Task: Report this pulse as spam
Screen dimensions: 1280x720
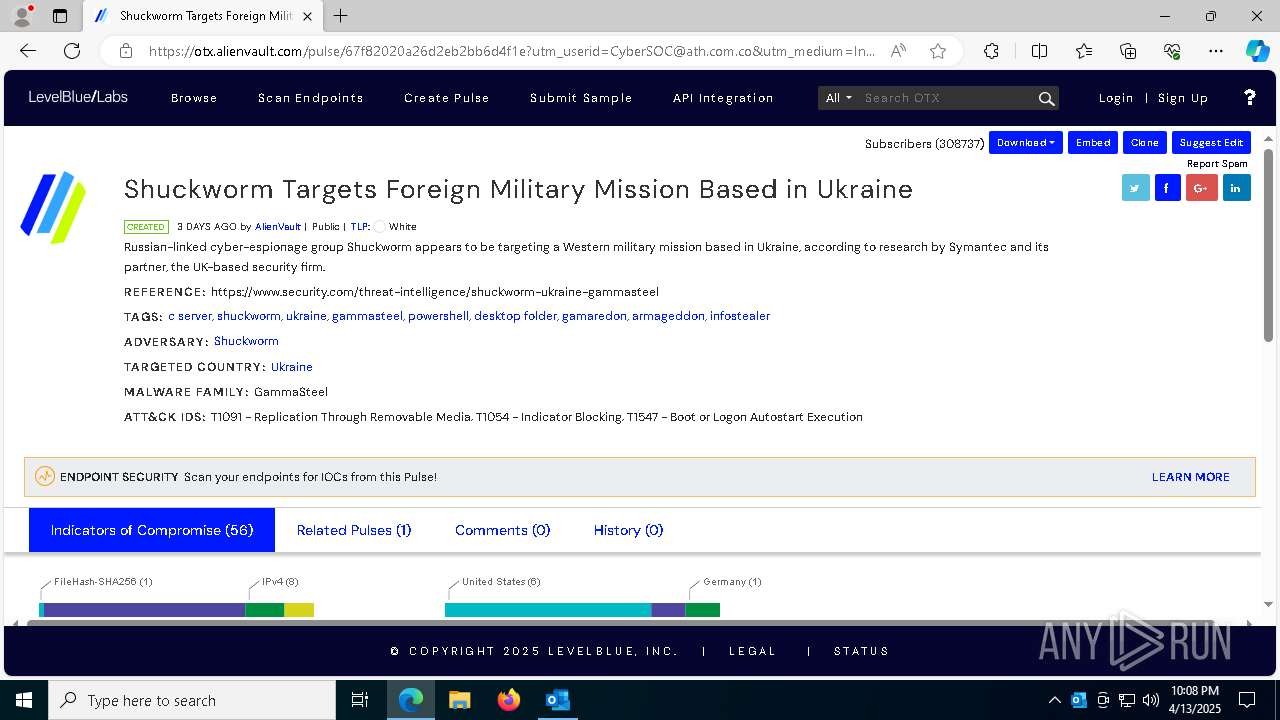Action: point(1217,164)
